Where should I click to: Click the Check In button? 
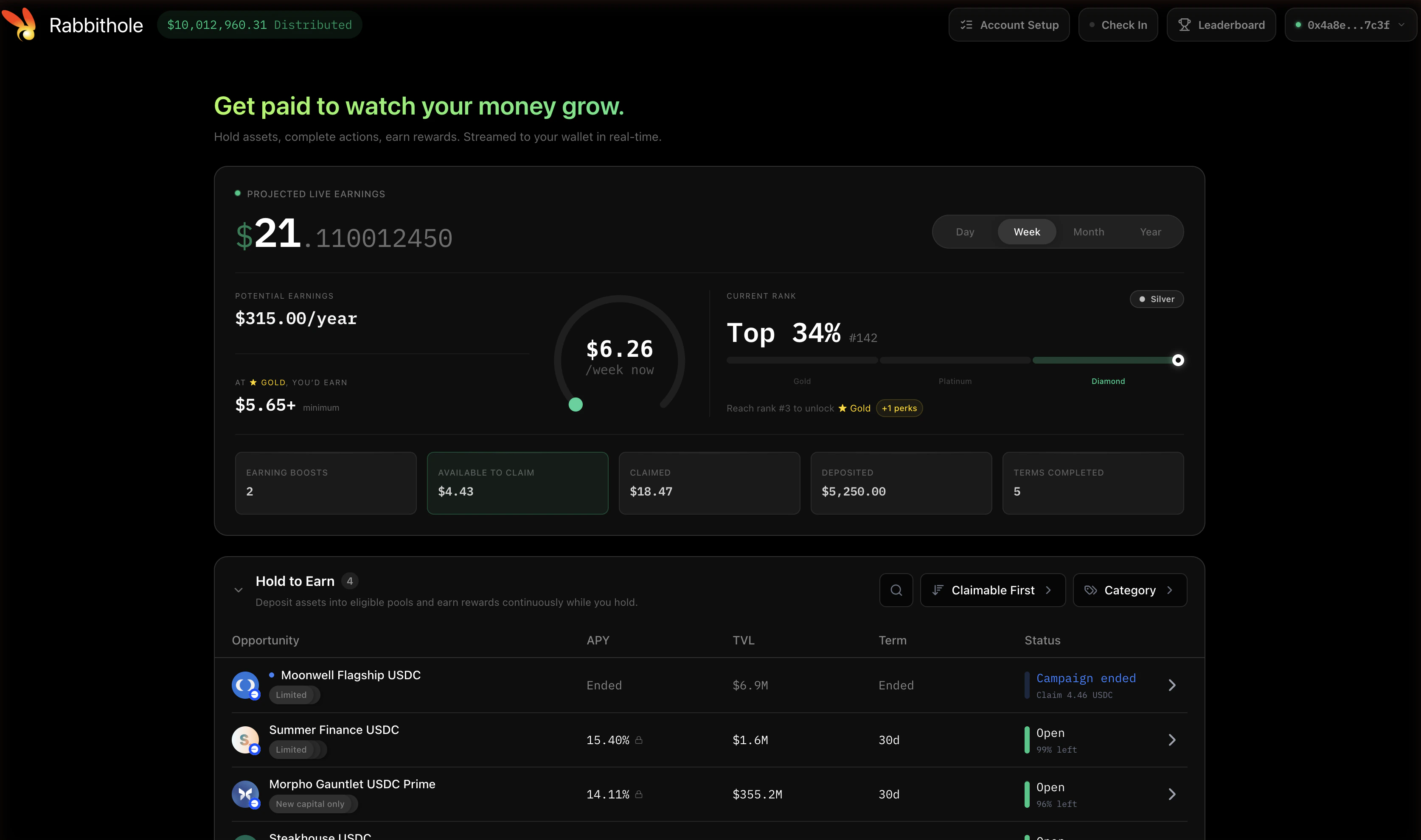[x=1118, y=25]
